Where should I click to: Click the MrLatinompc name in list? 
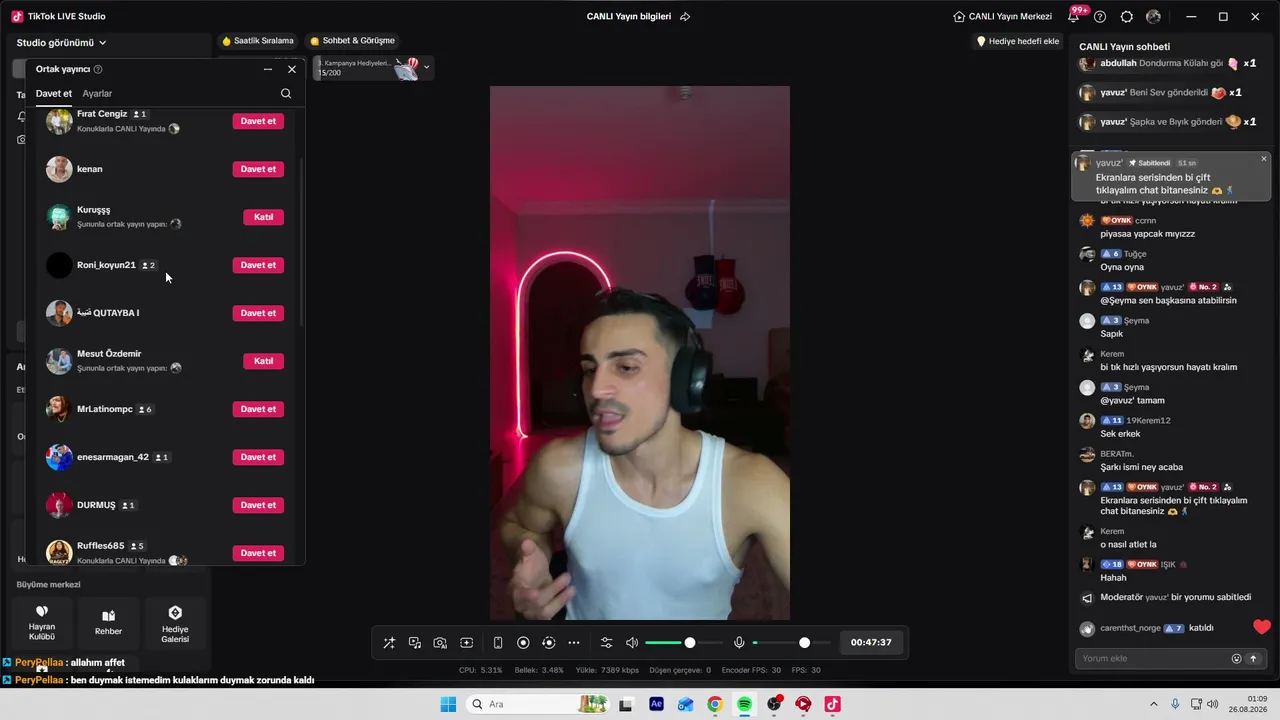tap(105, 409)
